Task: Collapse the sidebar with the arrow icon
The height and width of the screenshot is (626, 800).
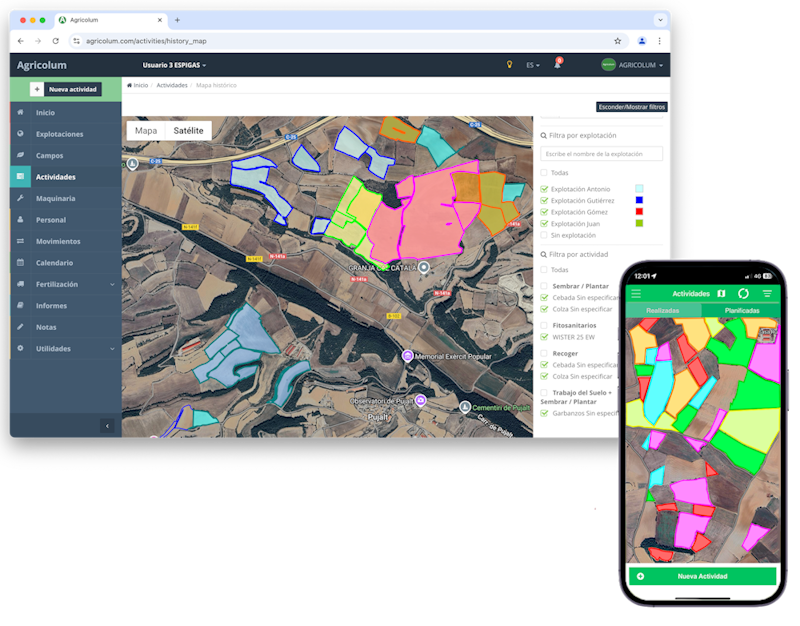Action: (108, 426)
